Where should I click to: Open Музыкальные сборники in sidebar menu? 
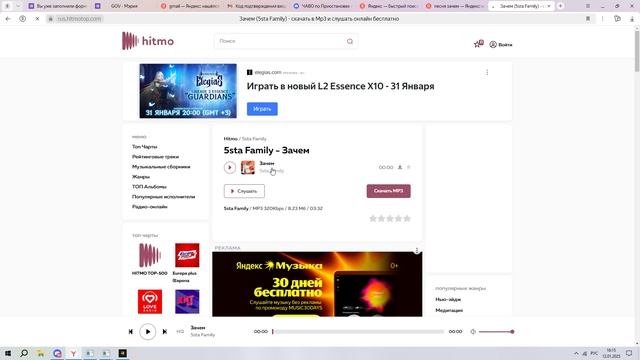pos(161,167)
